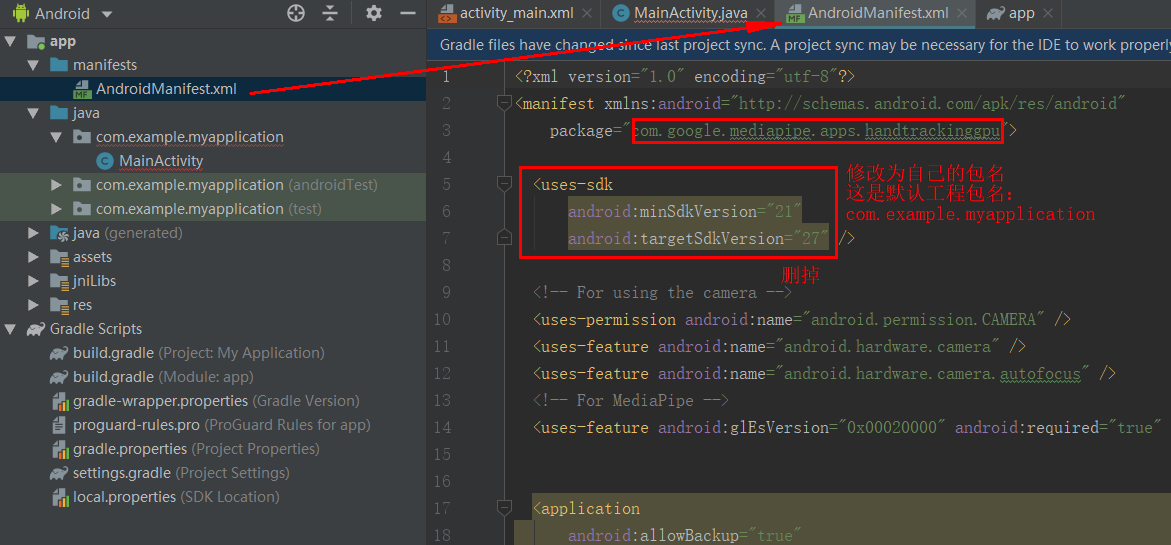Viewport: 1171px width, 545px height.
Task: Close the AndroidManifest.xml tab
Action: (x=962, y=13)
